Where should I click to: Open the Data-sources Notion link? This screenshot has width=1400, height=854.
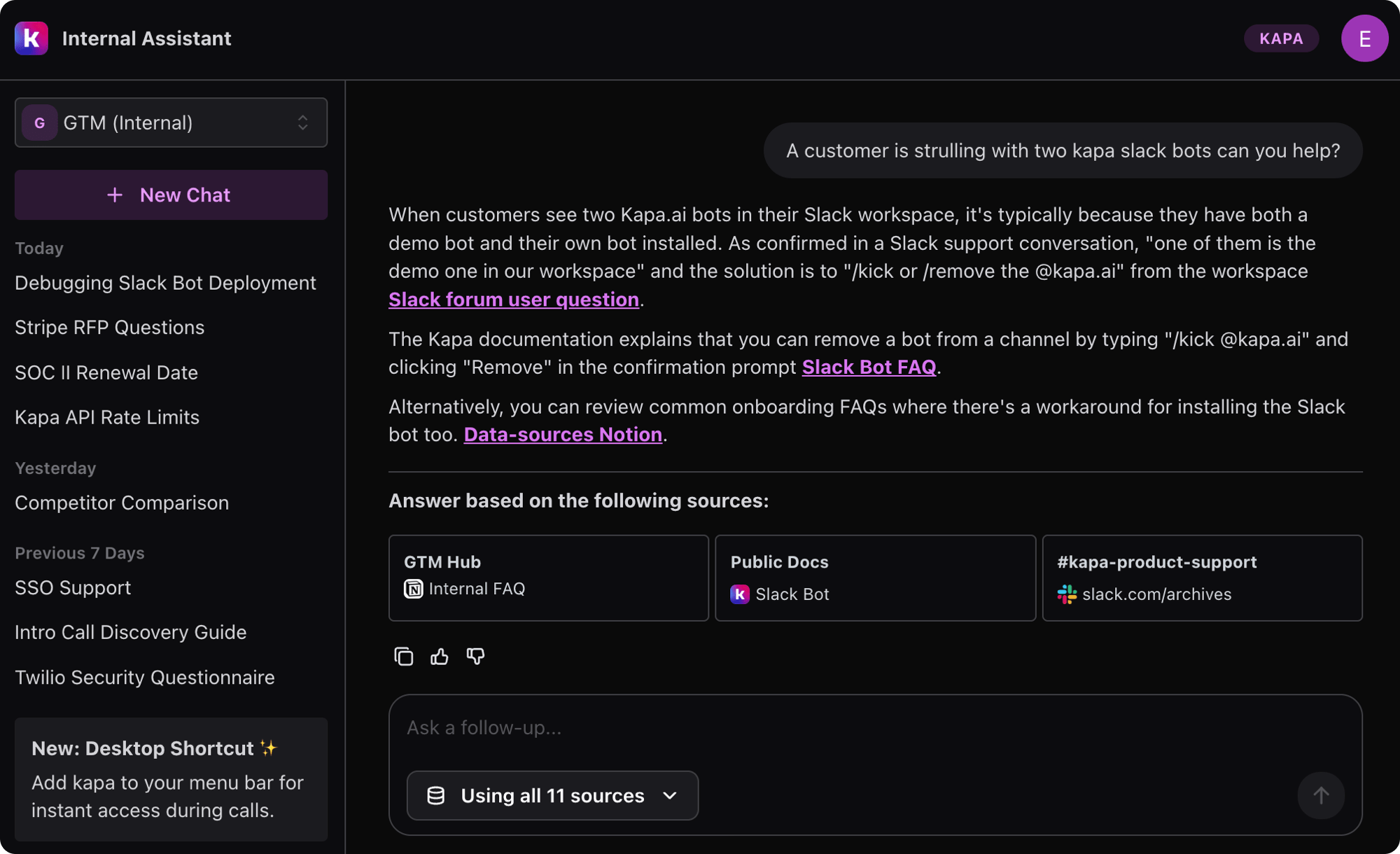[563, 435]
